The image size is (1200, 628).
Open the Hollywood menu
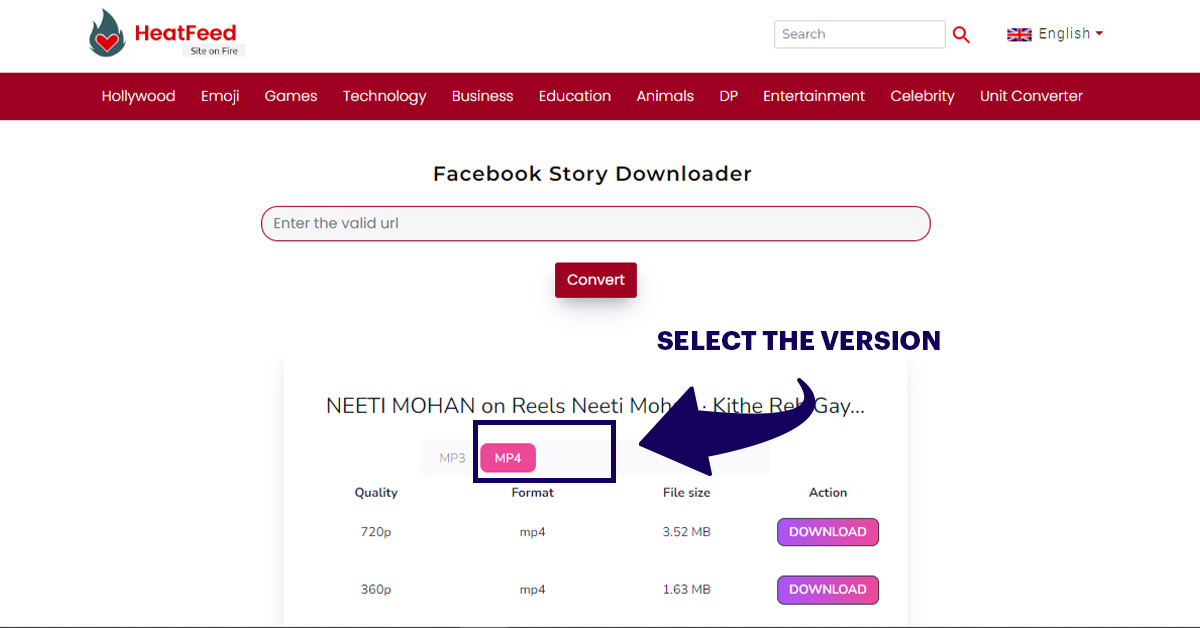[138, 96]
